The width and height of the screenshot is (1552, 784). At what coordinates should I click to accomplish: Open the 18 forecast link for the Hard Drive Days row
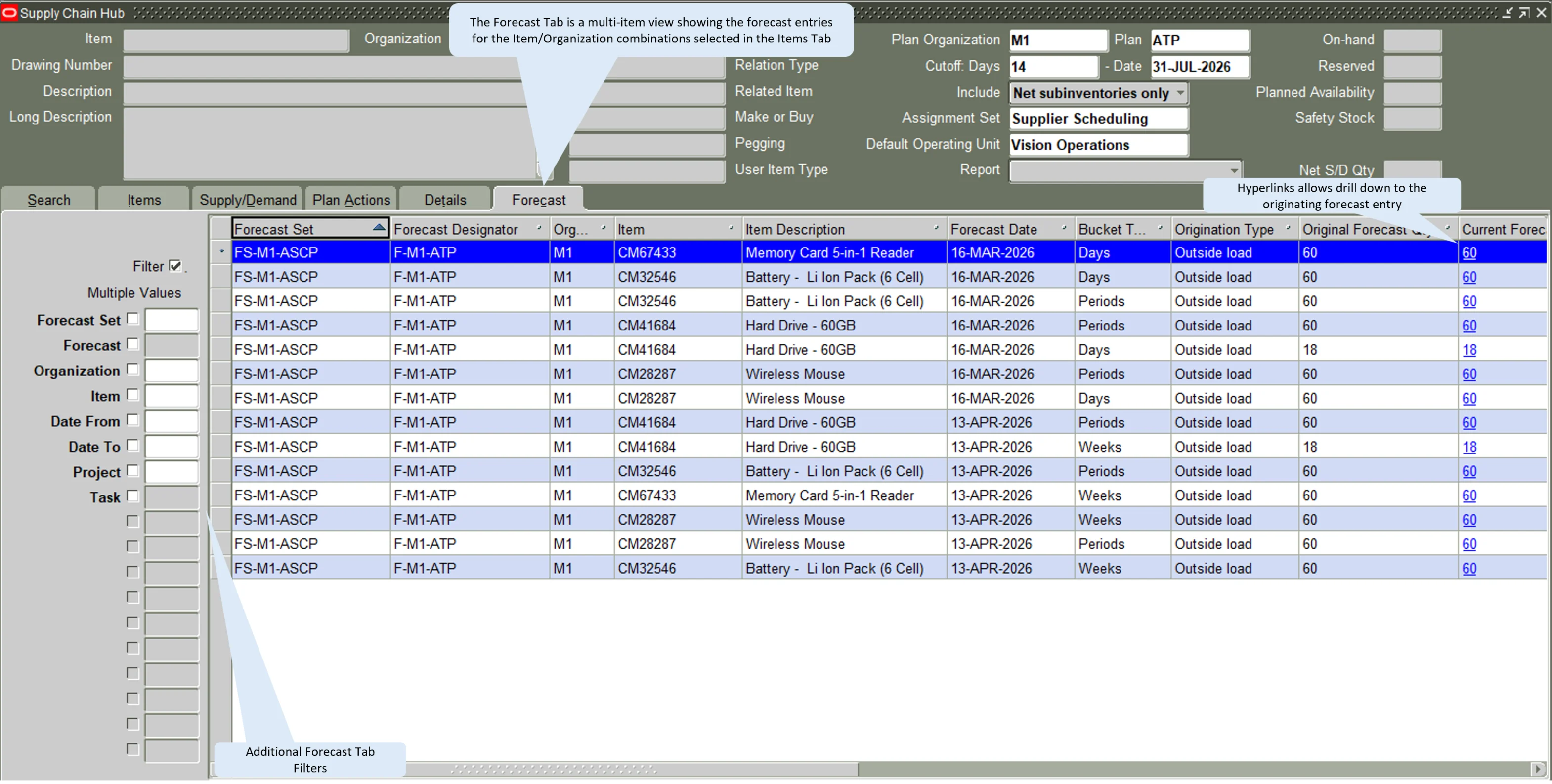[x=1469, y=350]
